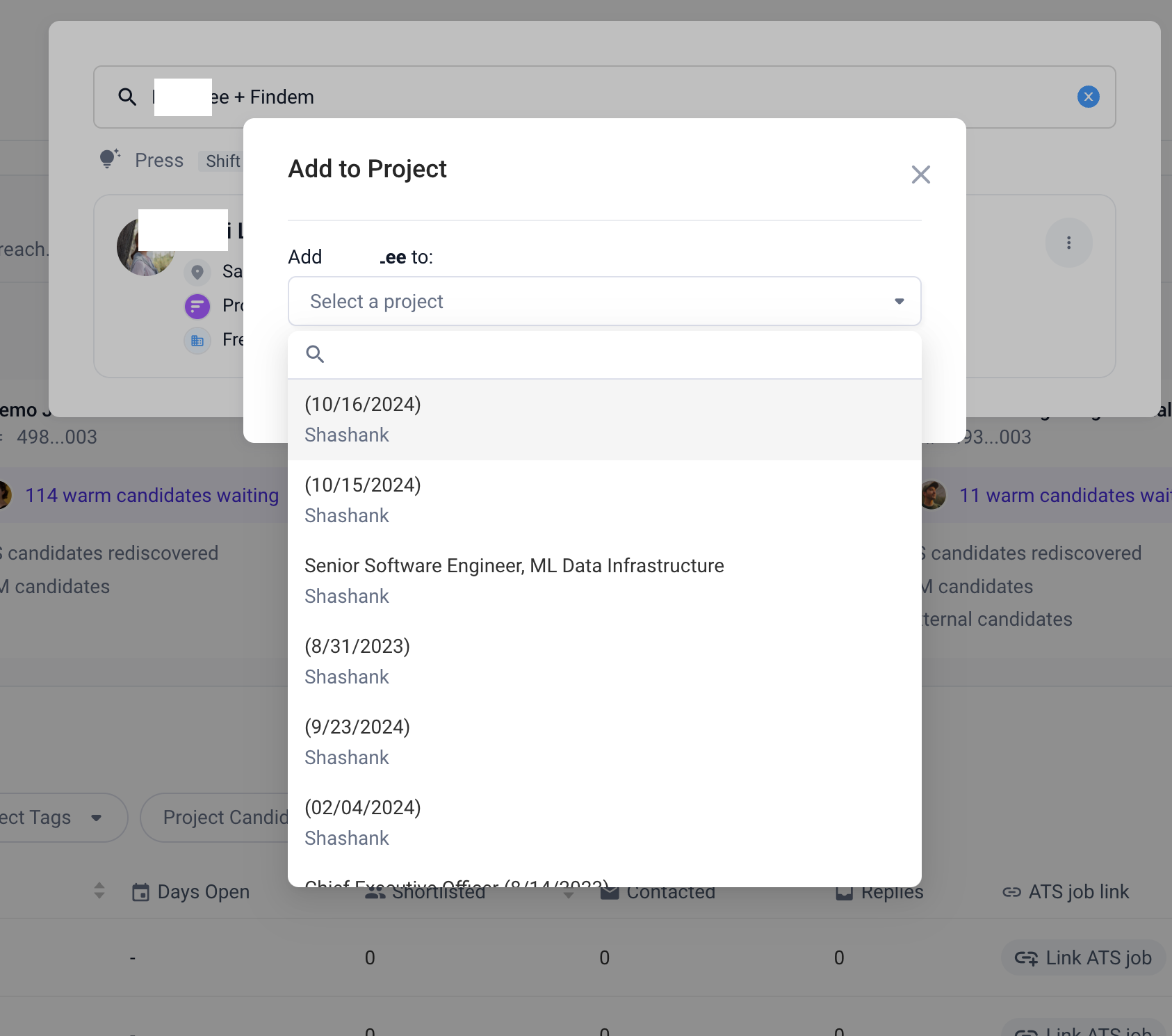
Task: Click the 498...003 ID text
Action: [57, 437]
